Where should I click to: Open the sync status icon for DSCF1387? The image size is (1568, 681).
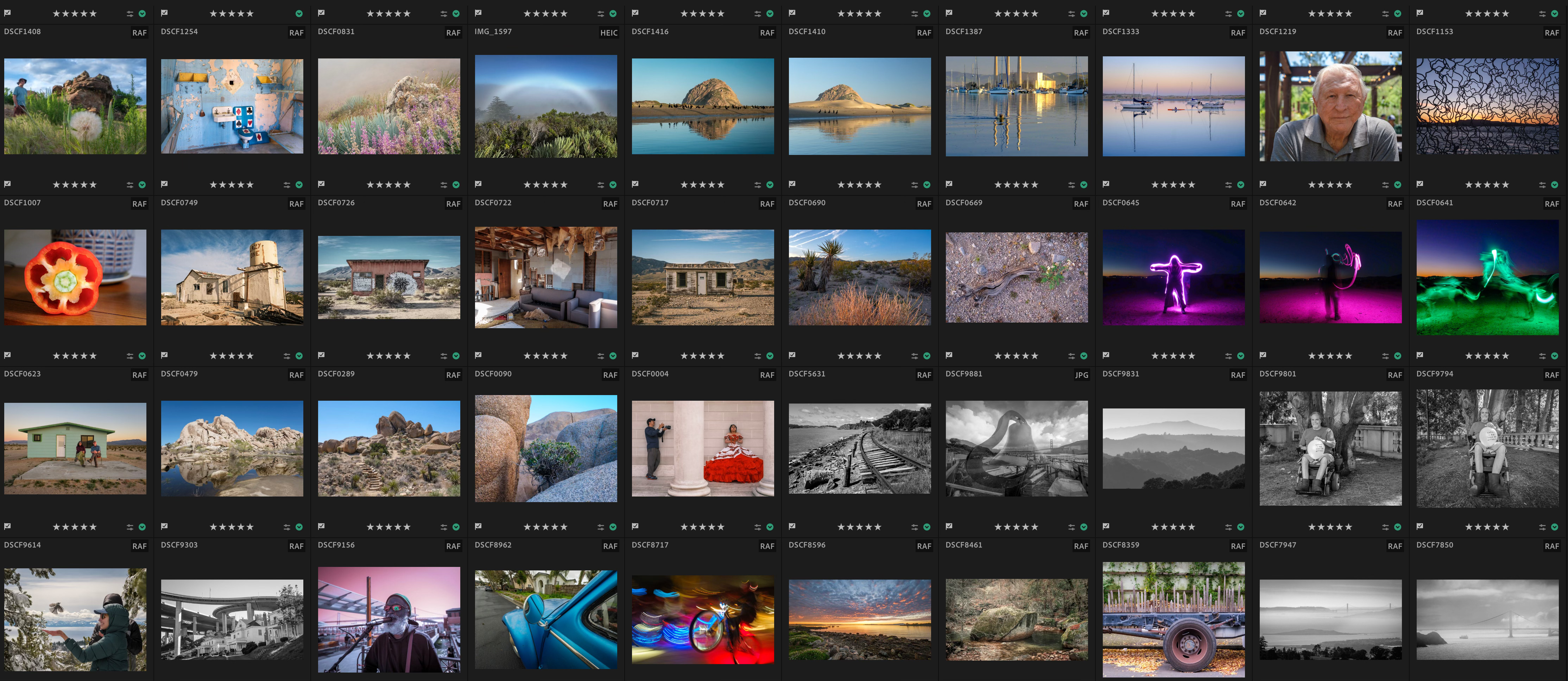[1084, 13]
